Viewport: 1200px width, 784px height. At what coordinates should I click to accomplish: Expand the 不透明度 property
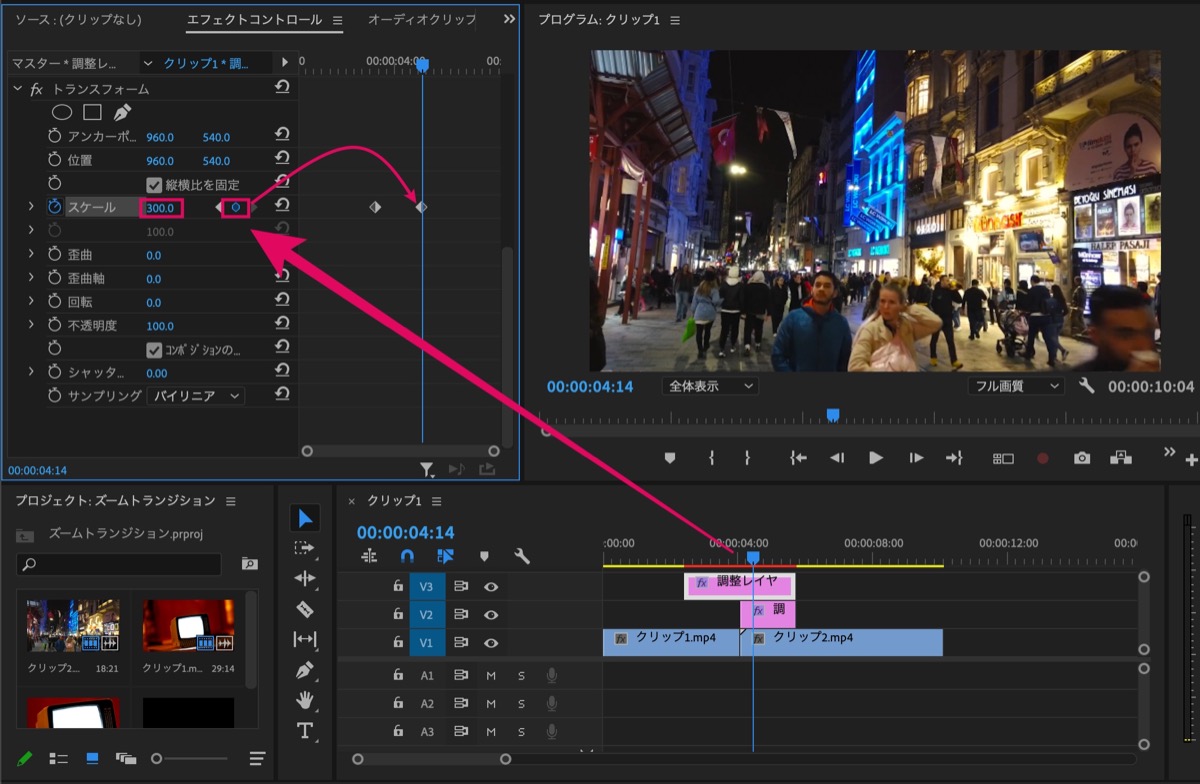31,325
